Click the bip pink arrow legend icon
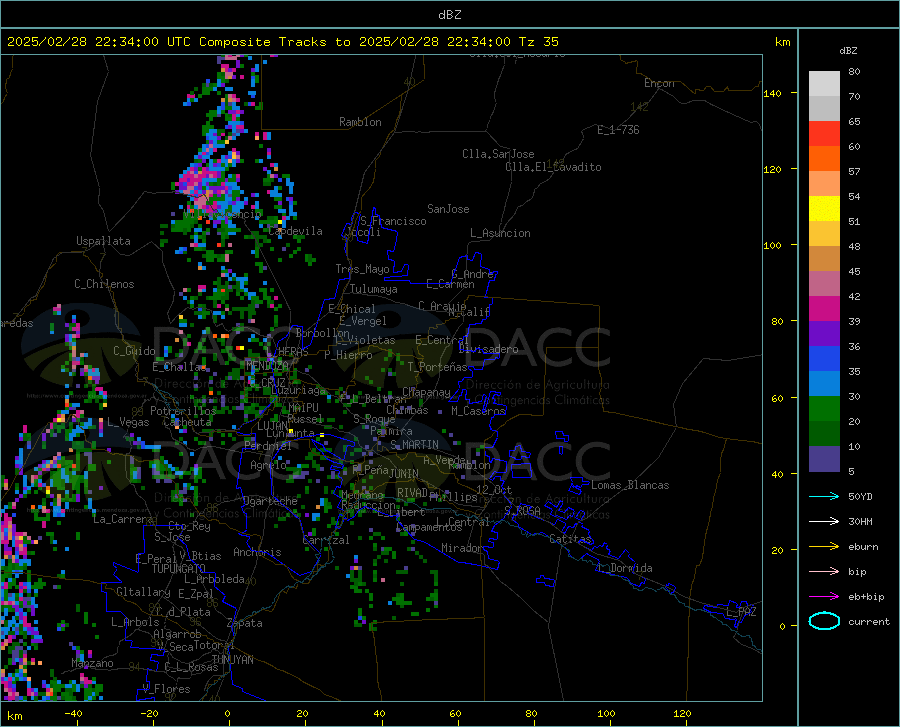Screen dimensions: 900x727 coord(824,572)
